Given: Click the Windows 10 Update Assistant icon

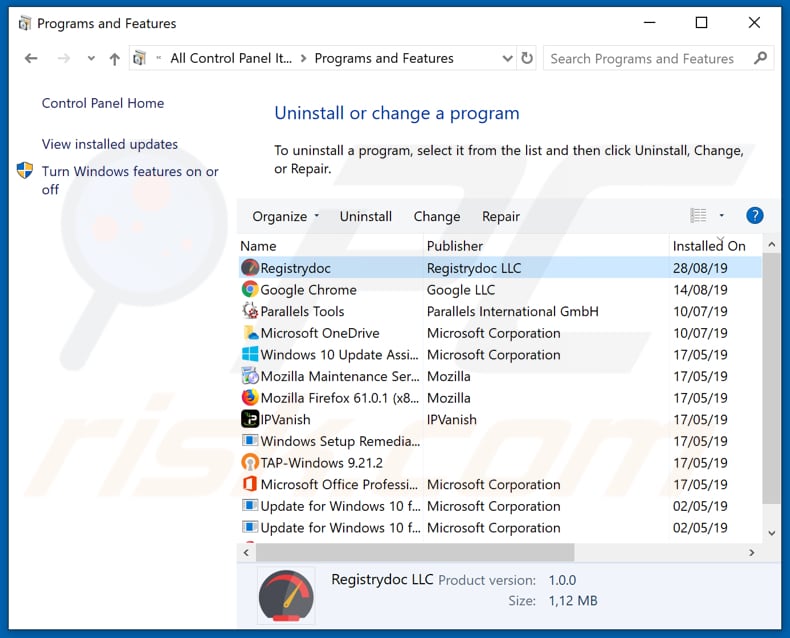Looking at the screenshot, I should pyautogui.click(x=250, y=354).
